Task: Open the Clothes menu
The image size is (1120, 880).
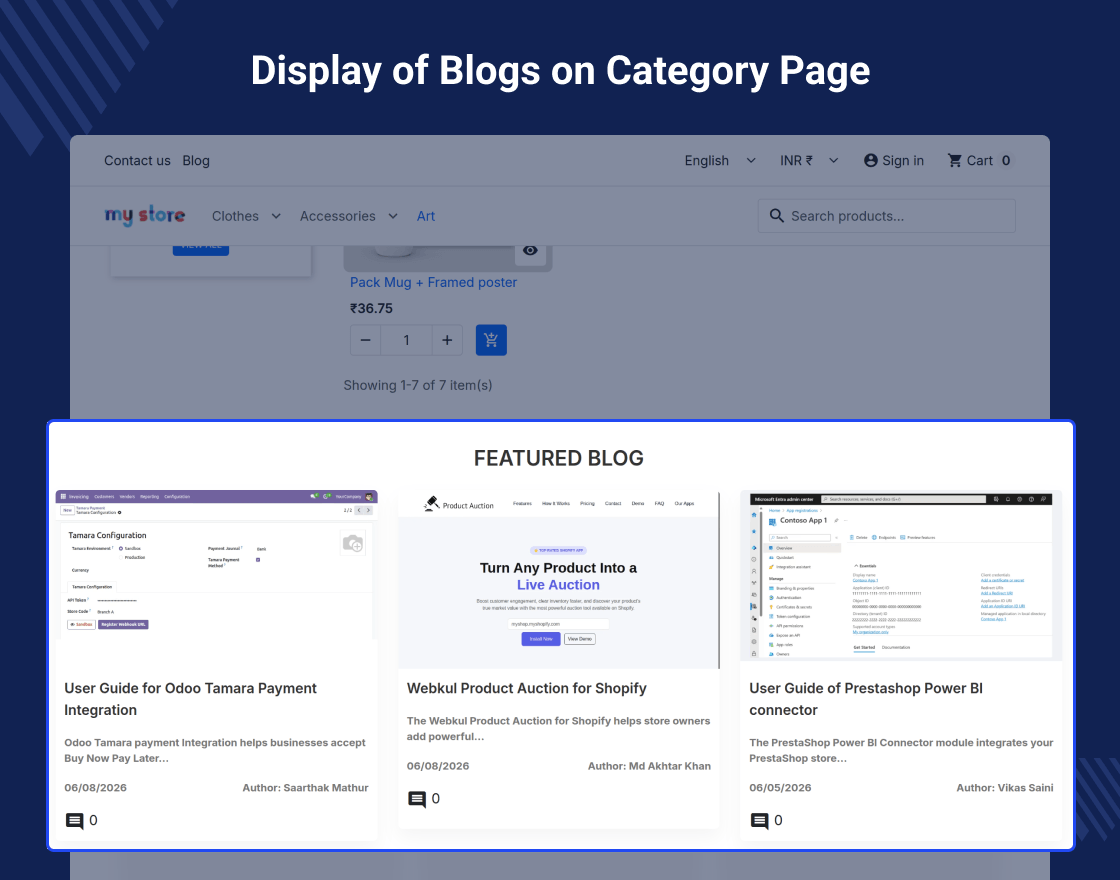Action: (x=235, y=216)
